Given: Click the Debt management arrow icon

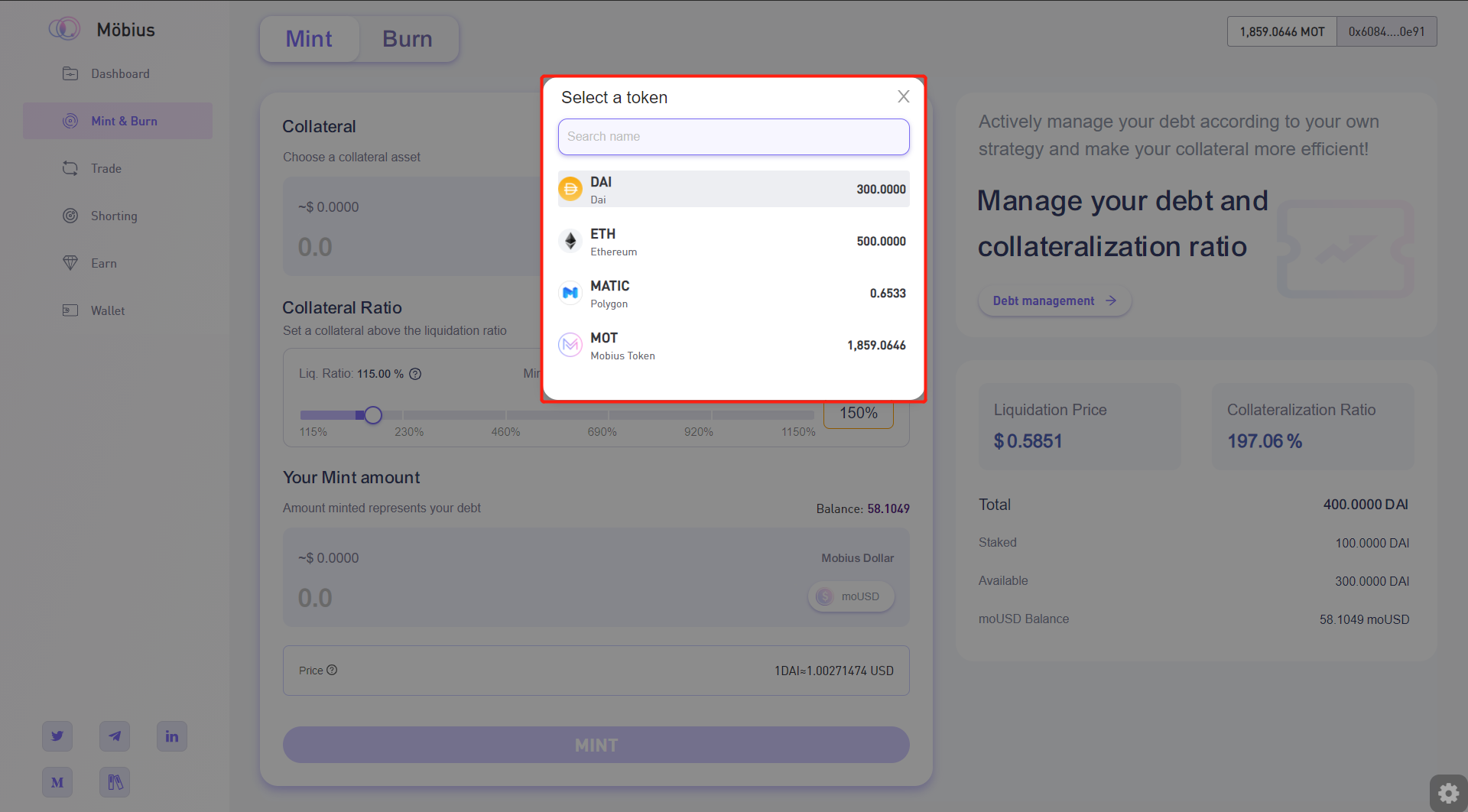Looking at the screenshot, I should coord(1111,300).
